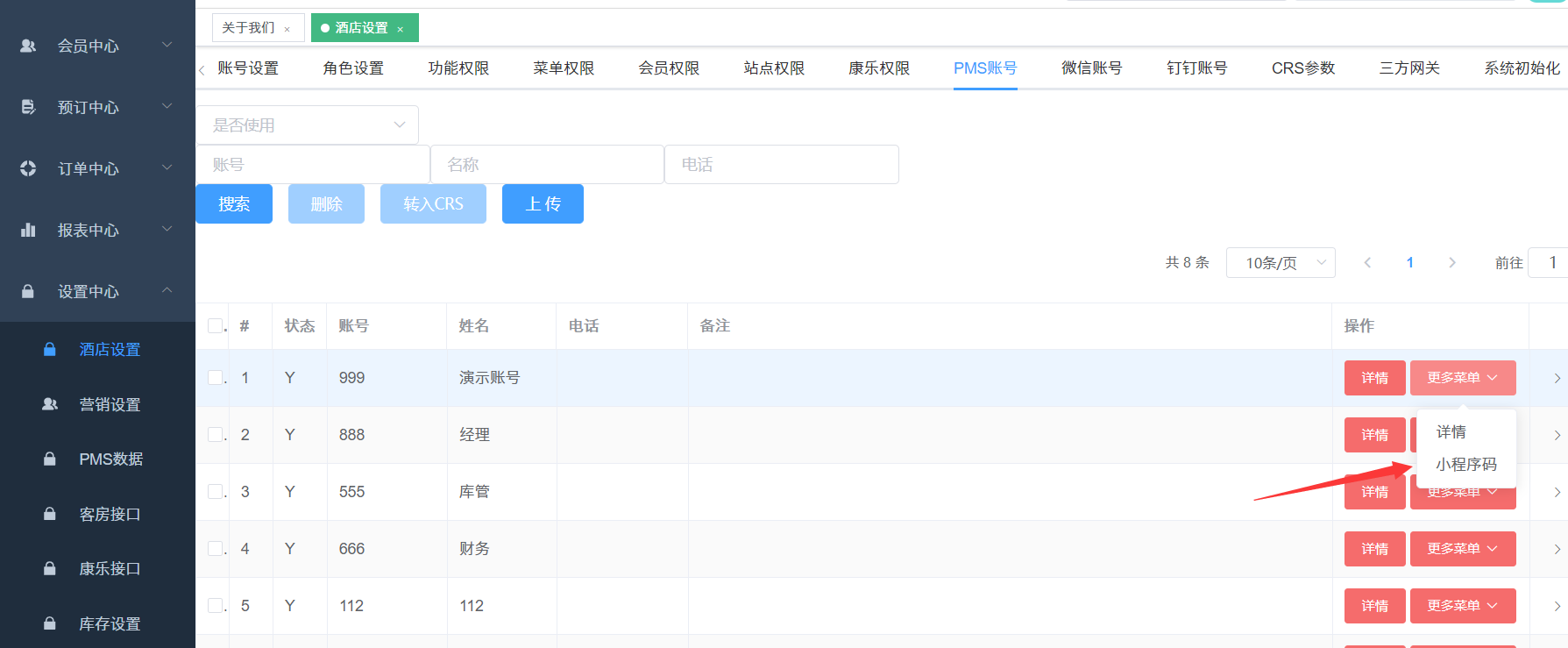Expand the 会员中心 sidebar menu

point(167,45)
